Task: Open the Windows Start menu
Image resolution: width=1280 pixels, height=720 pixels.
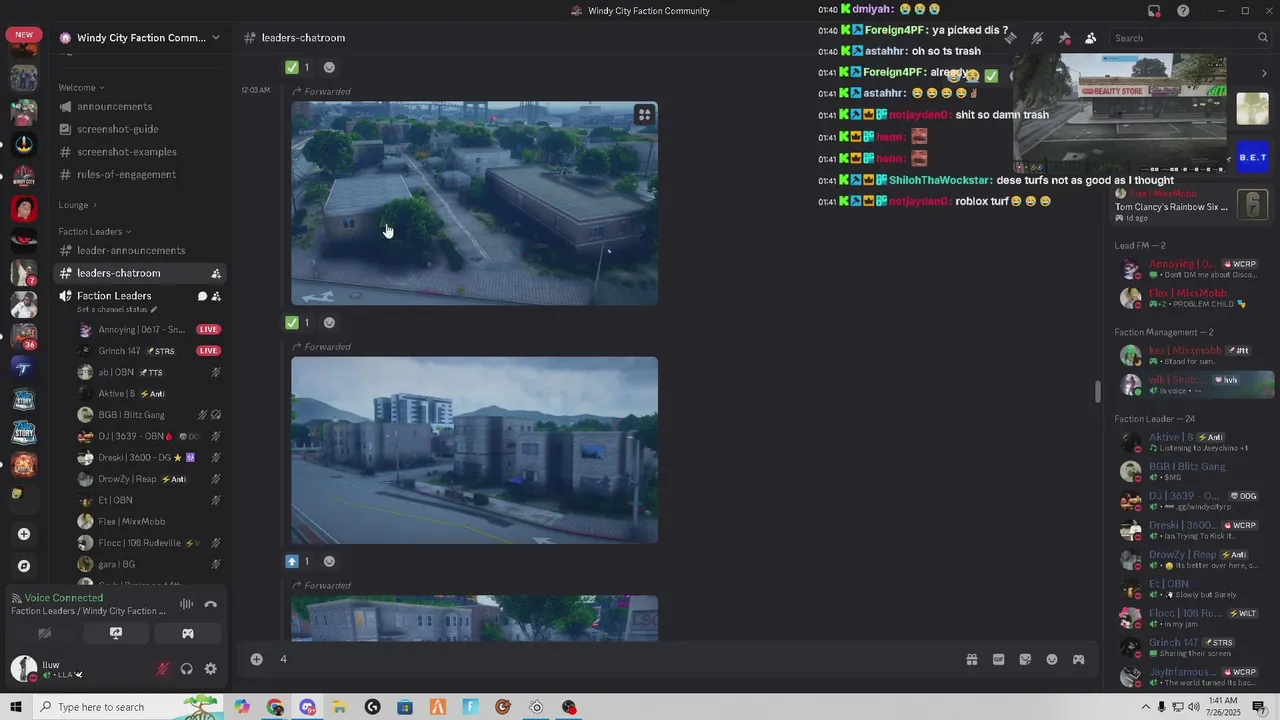Action: (16, 707)
